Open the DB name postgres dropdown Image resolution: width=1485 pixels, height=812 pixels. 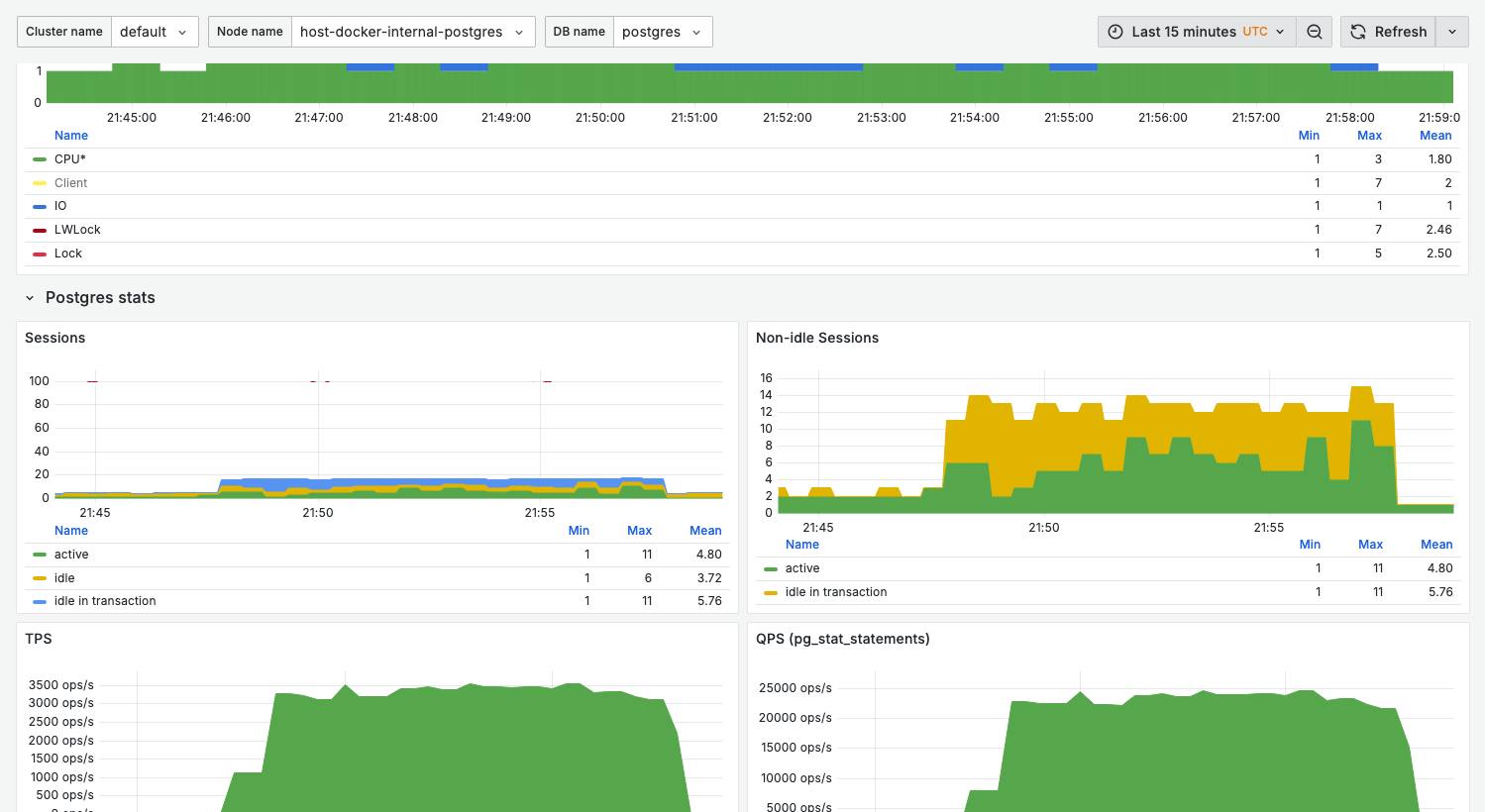662,32
